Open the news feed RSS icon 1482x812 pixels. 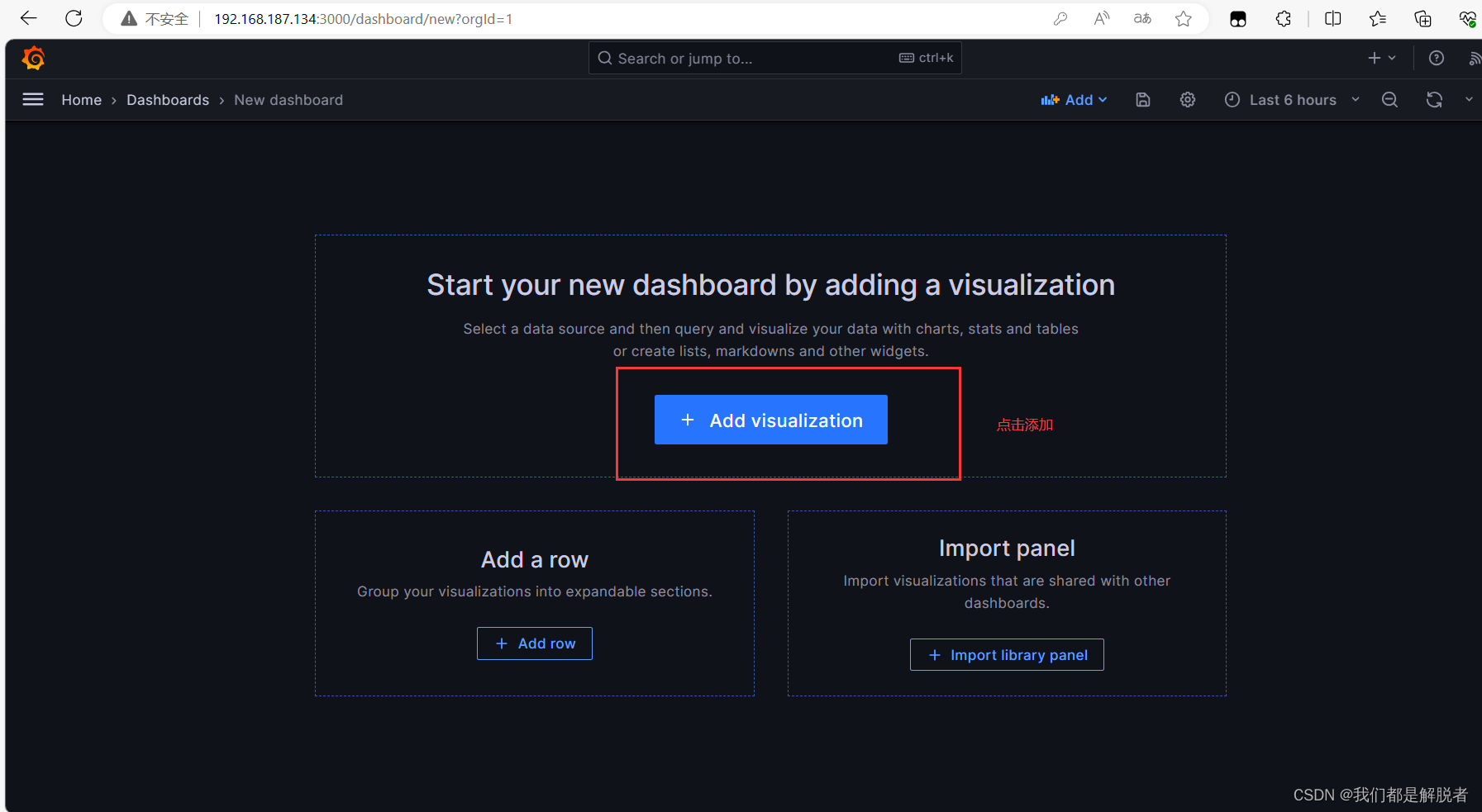click(1476, 58)
